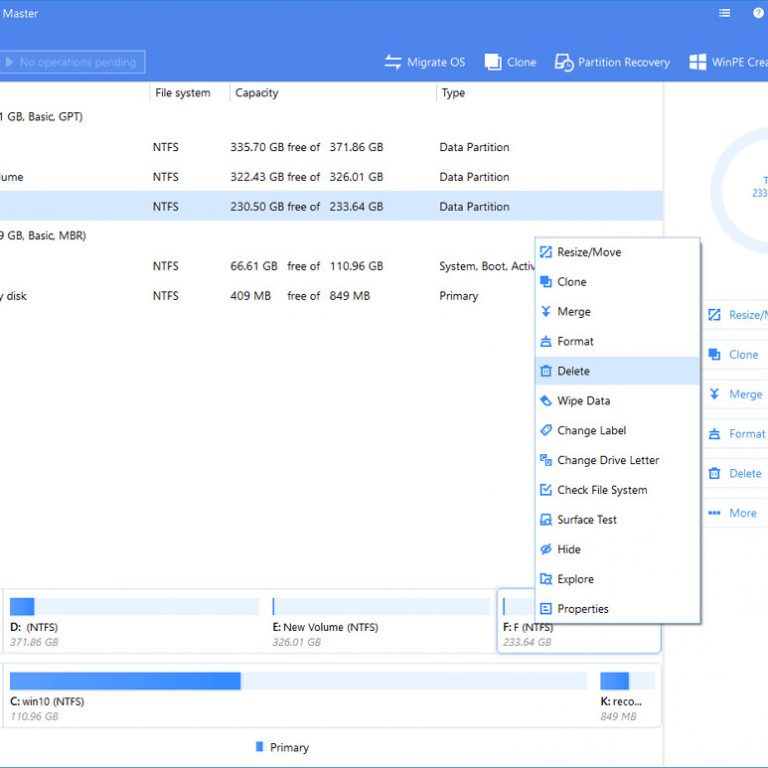Click the Change Label tag icon
The height and width of the screenshot is (768, 768).
click(x=546, y=430)
